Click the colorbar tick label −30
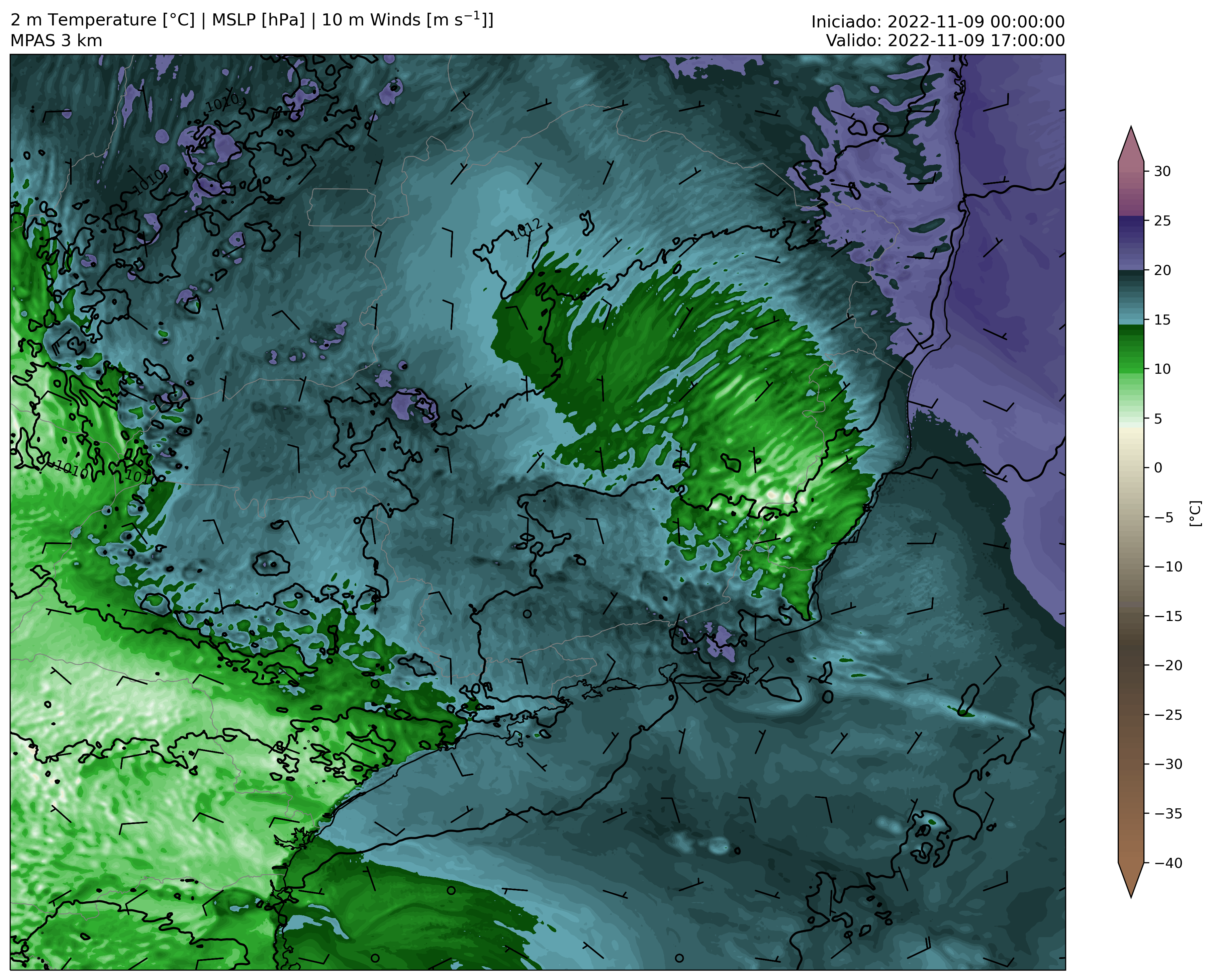The image size is (1212, 980). coord(1168,764)
